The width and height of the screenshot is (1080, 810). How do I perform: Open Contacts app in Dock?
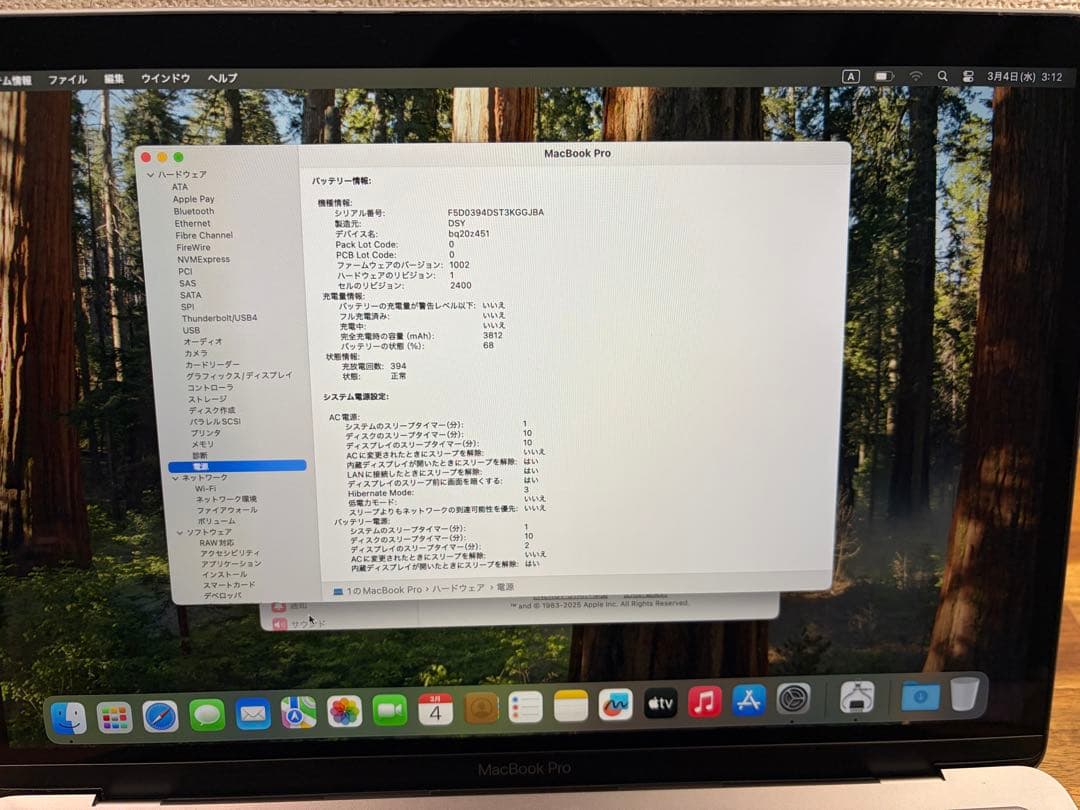(481, 708)
